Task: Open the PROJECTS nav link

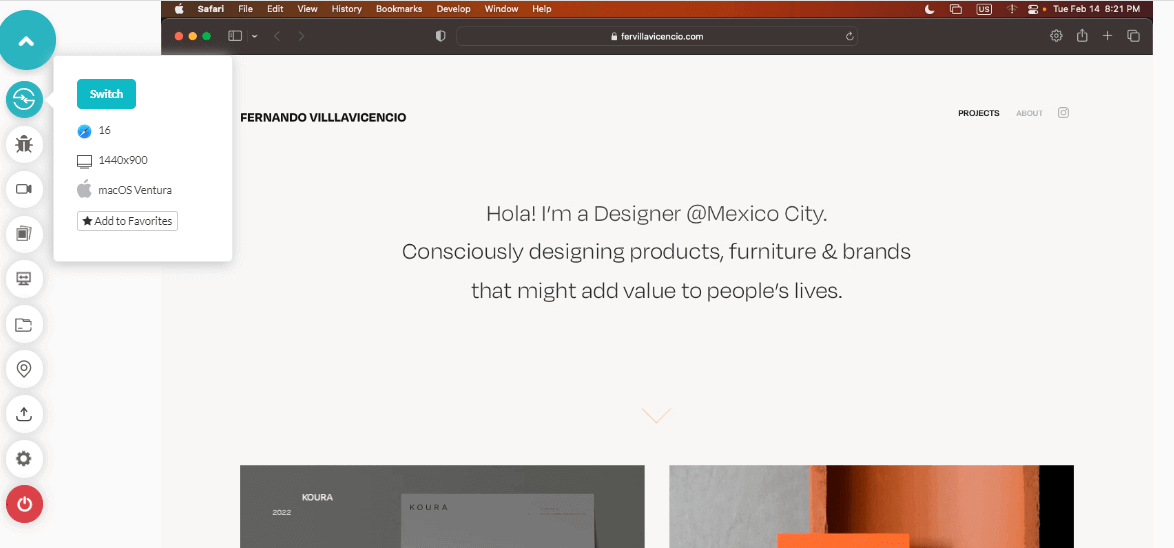Action: point(979,114)
